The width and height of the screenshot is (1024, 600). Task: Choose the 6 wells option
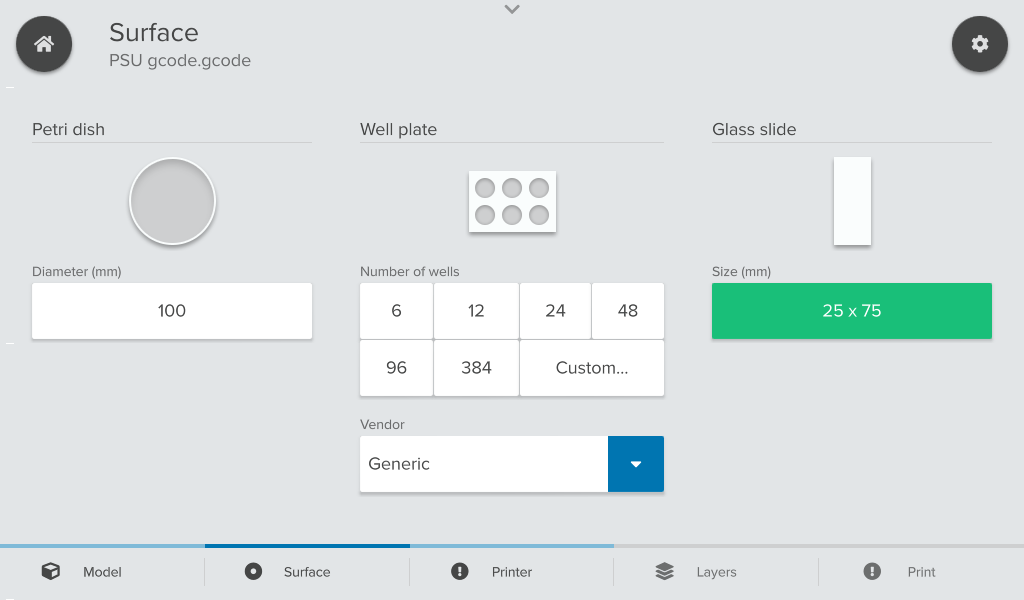(396, 311)
